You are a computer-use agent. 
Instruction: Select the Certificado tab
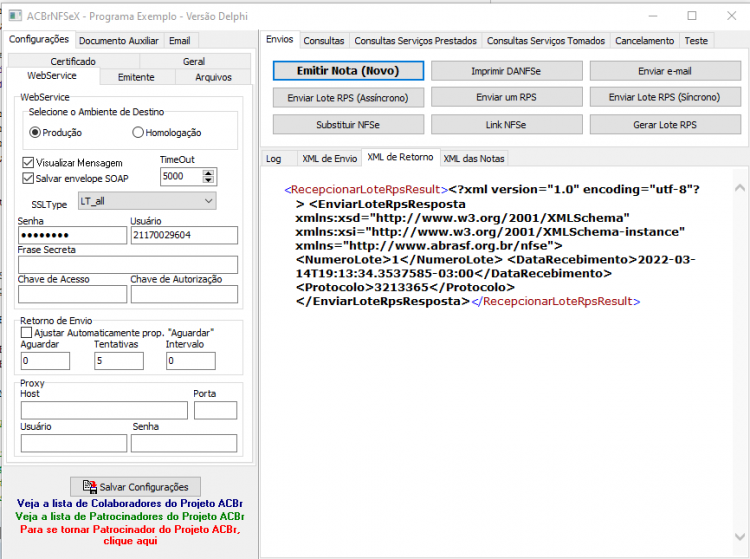[73, 61]
